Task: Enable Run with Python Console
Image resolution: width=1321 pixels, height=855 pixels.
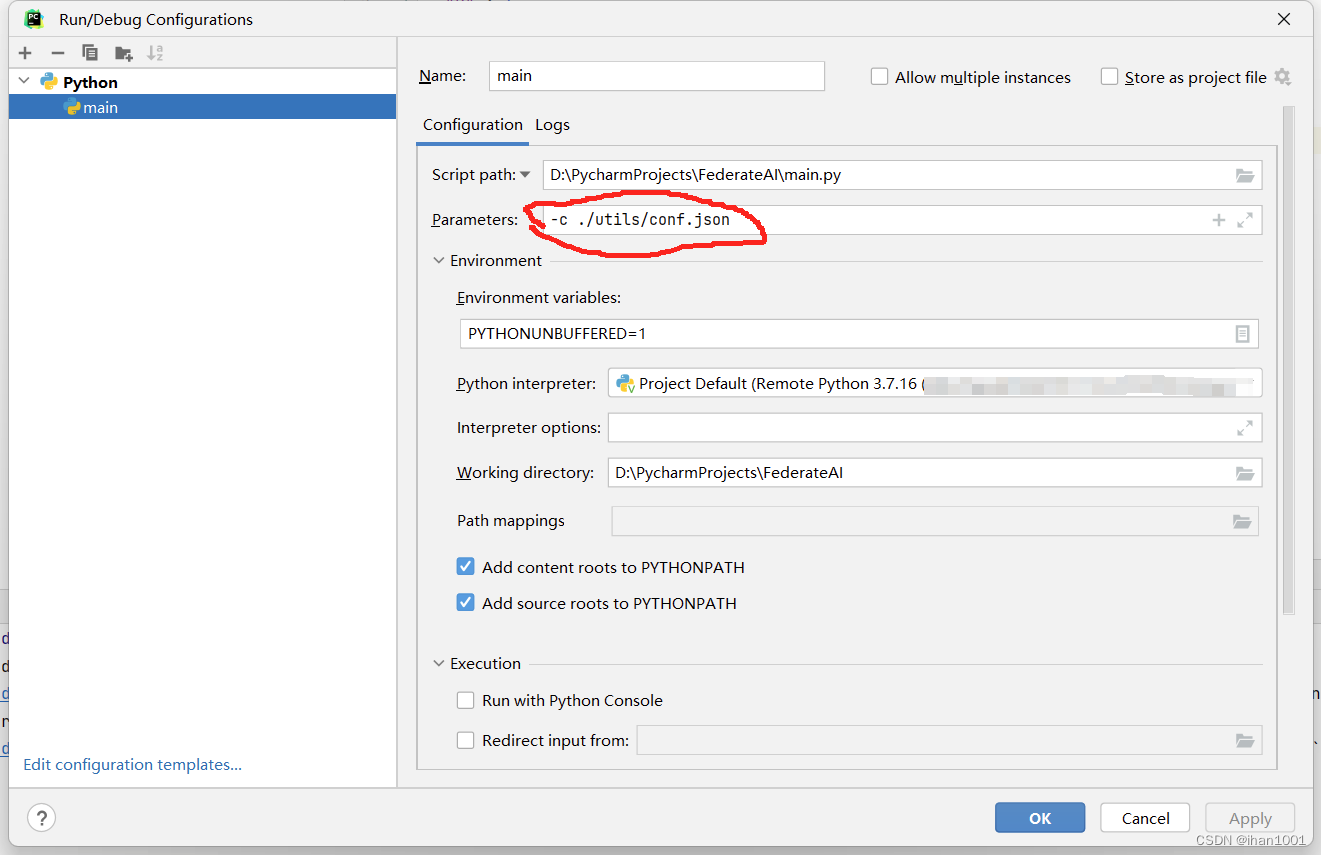Action: pos(465,700)
